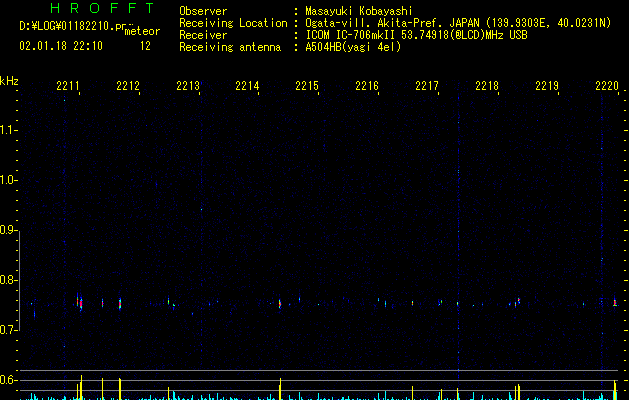Click the 2211 time marker
The width and height of the screenshot is (629, 400).
pos(68,85)
